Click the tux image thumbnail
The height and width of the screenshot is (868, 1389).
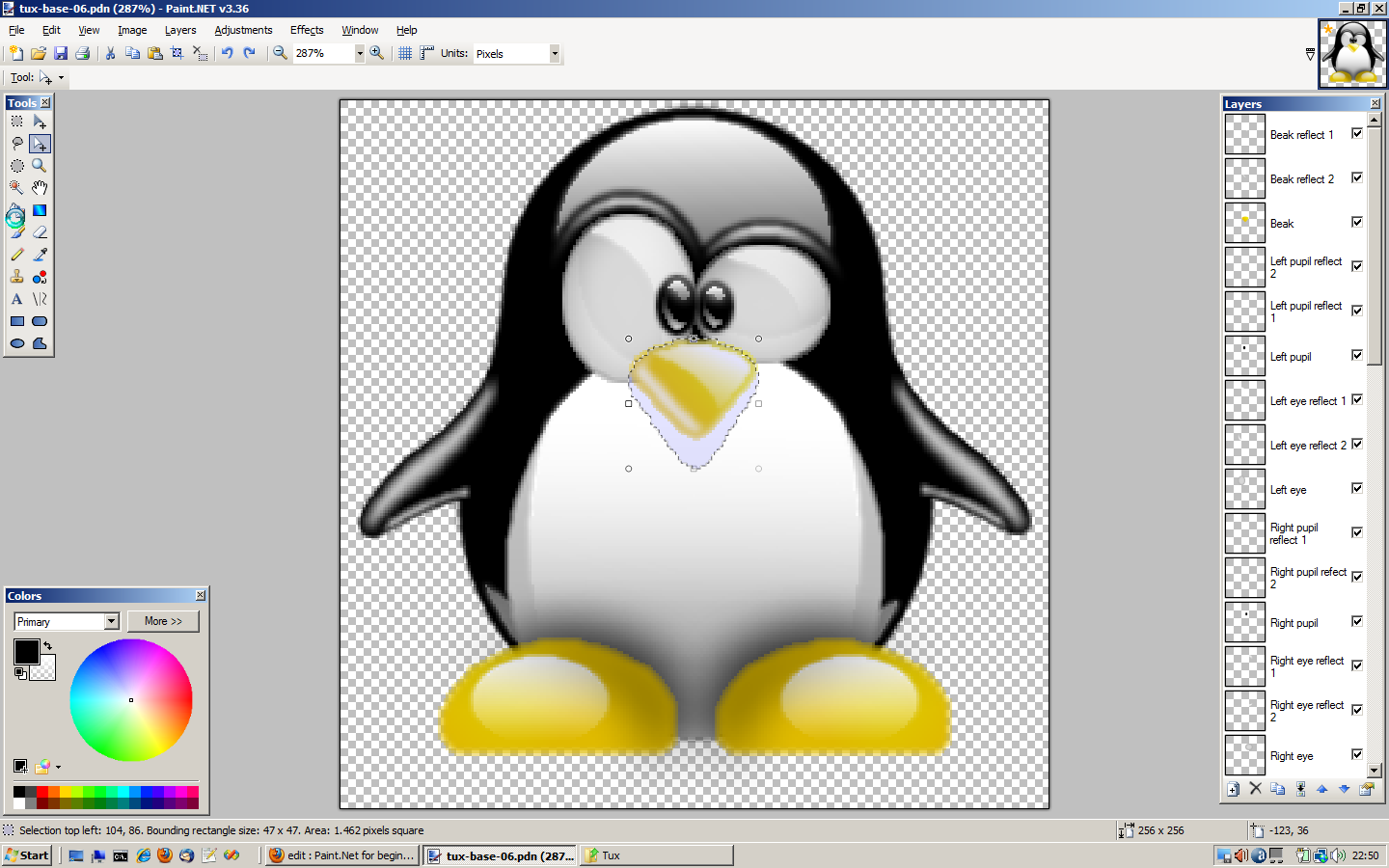[x=1352, y=55]
